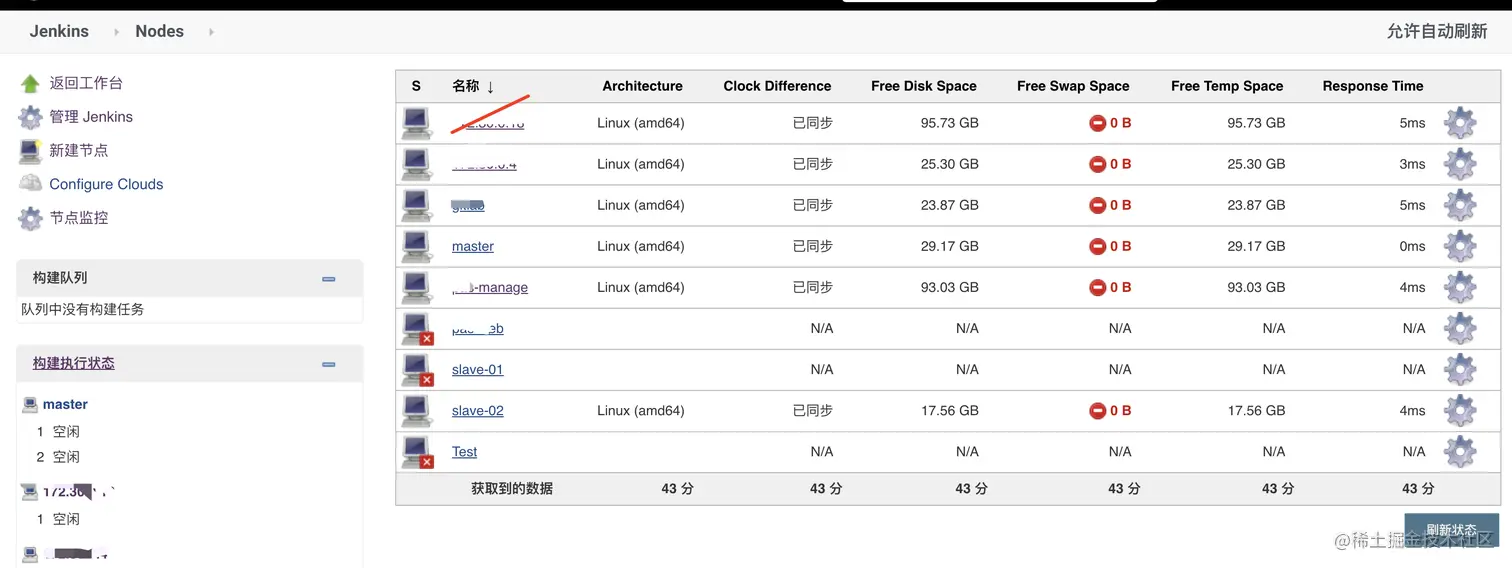Configure gear icon for the 95.73 GB node

pyautogui.click(x=1460, y=123)
